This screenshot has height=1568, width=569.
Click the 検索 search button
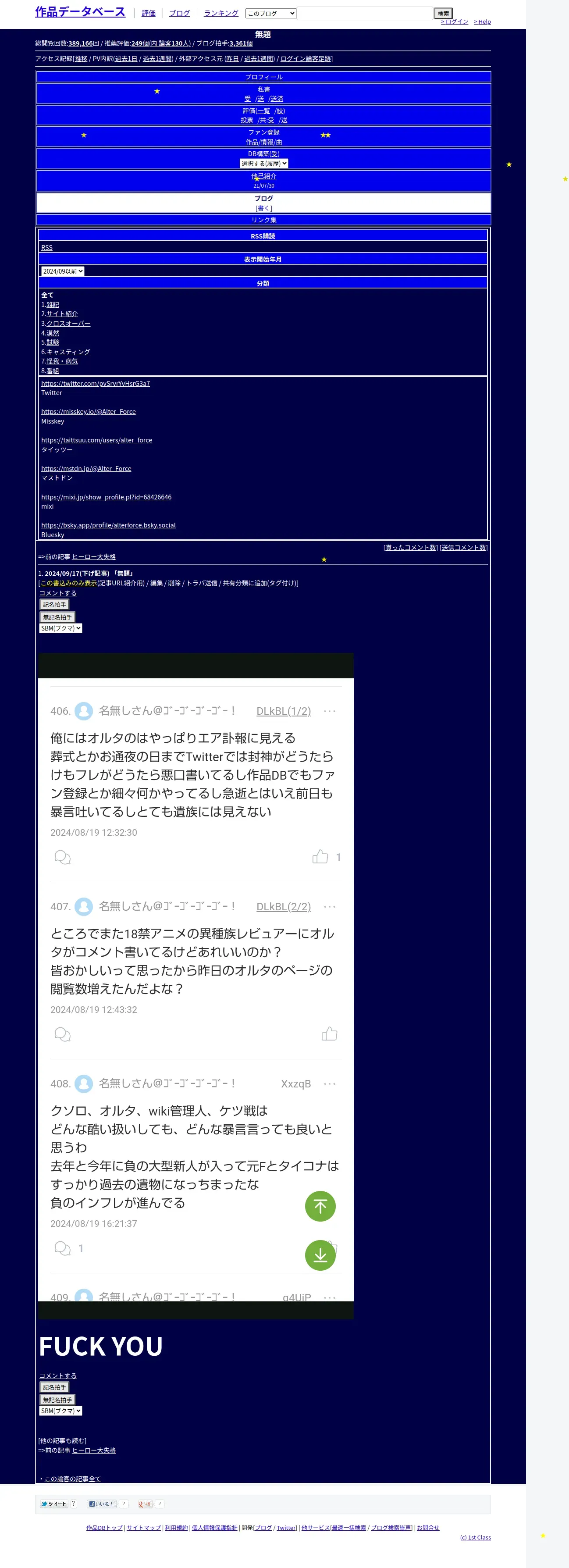(x=444, y=13)
